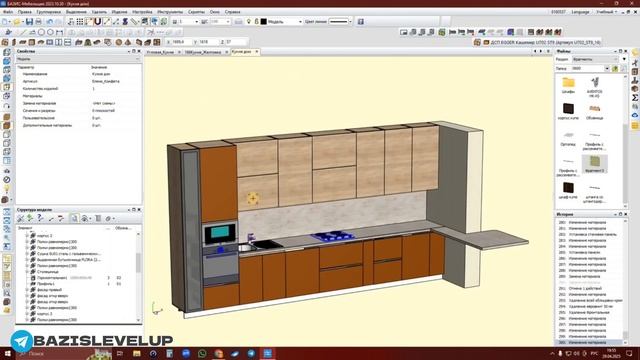Viewport: 640px width, 360px height.
Task: Click the Y coordinate input field
Action: pyautogui.click(x=208, y=42)
